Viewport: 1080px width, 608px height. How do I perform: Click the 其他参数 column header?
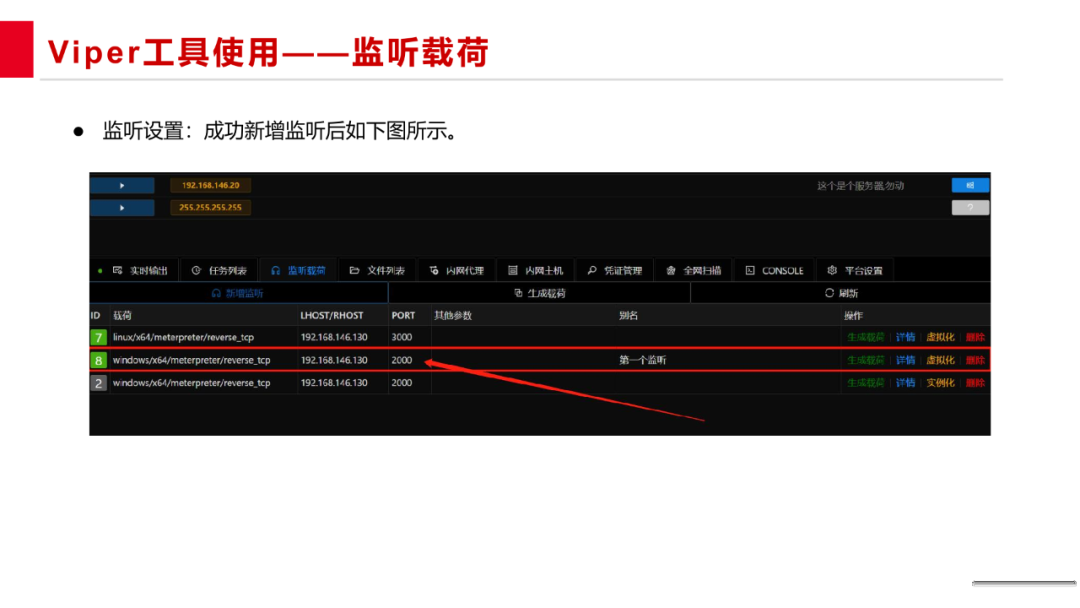(453, 315)
